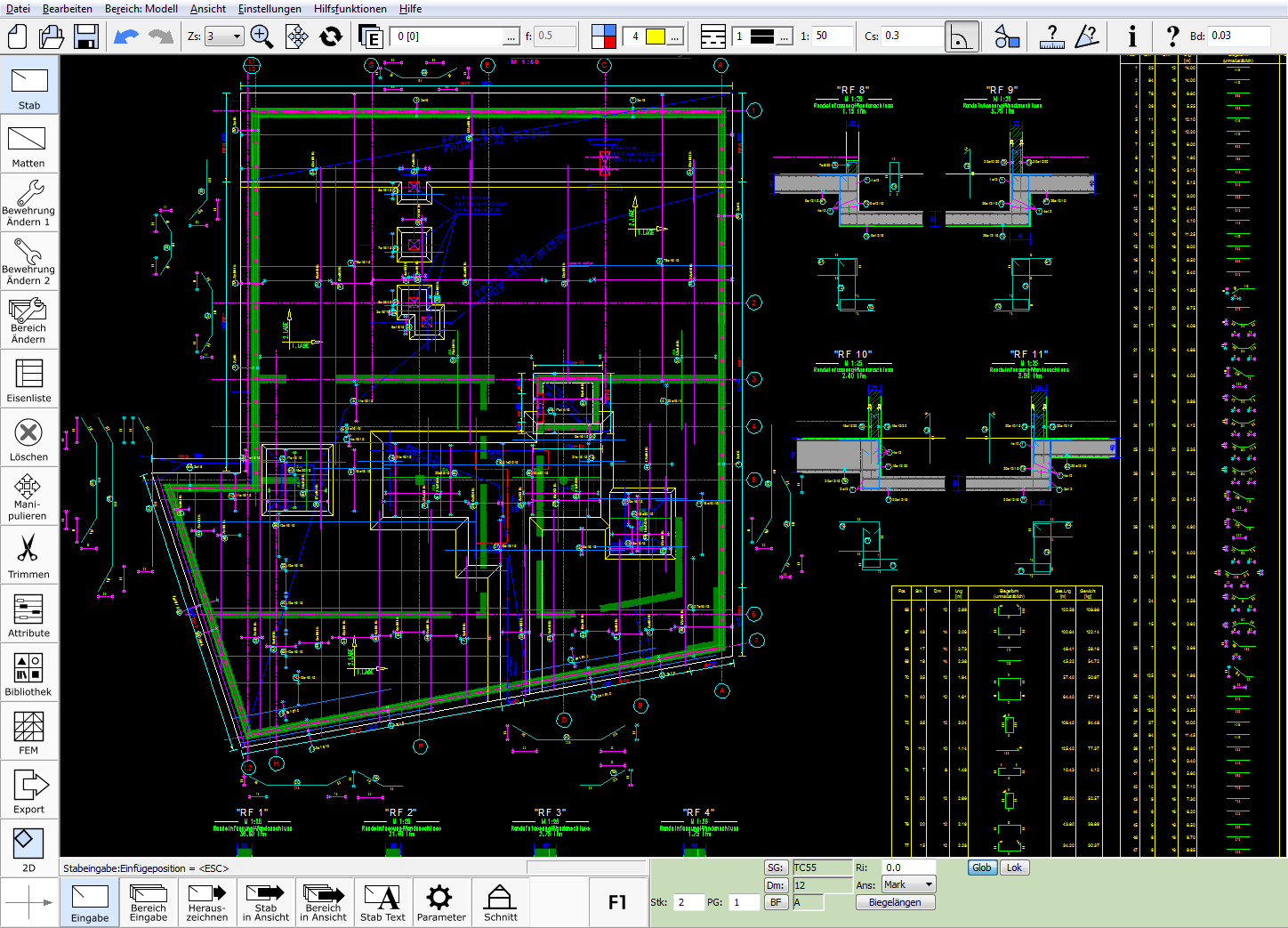
Task: Click the Stab Text button
Action: click(x=382, y=903)
